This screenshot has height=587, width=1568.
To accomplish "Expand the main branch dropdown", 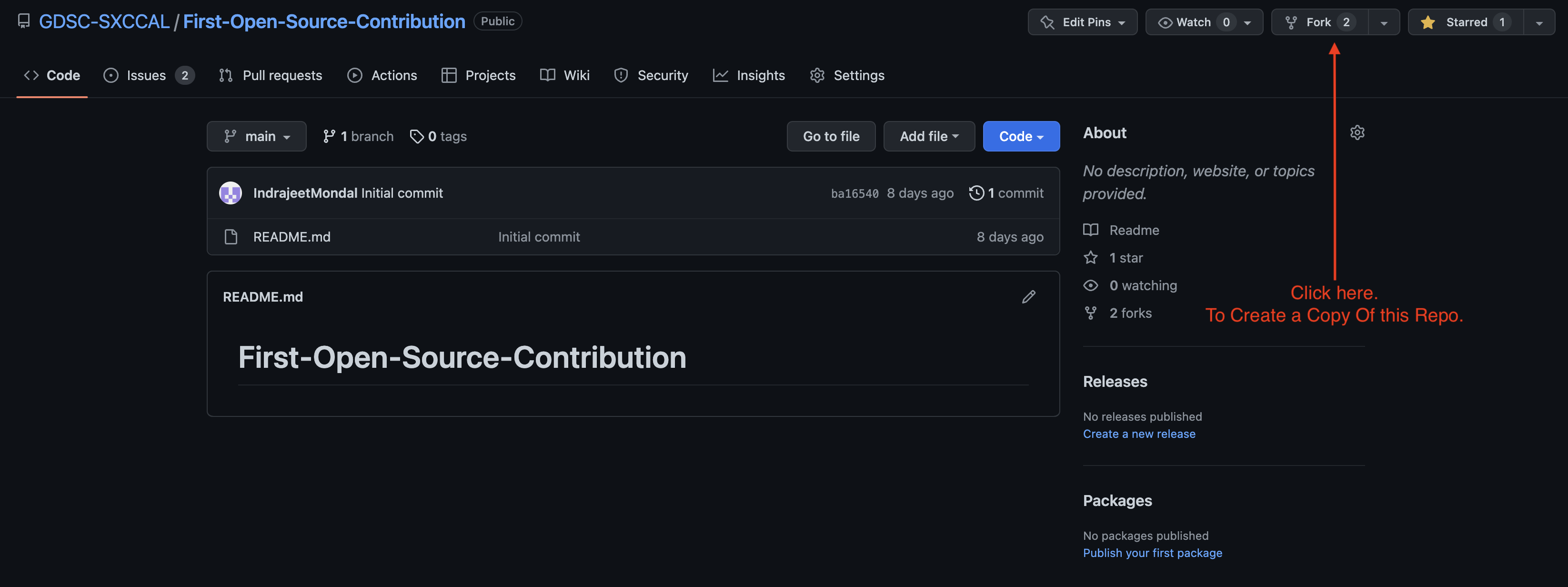I will pos(256,136).
